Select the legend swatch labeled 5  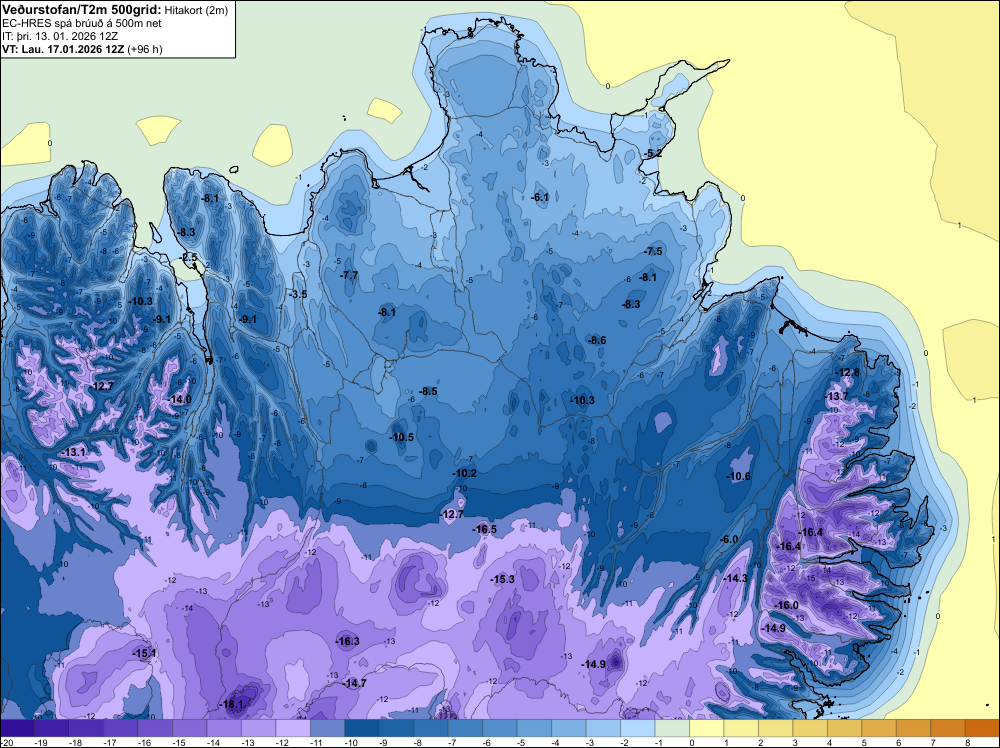[879, 728]
